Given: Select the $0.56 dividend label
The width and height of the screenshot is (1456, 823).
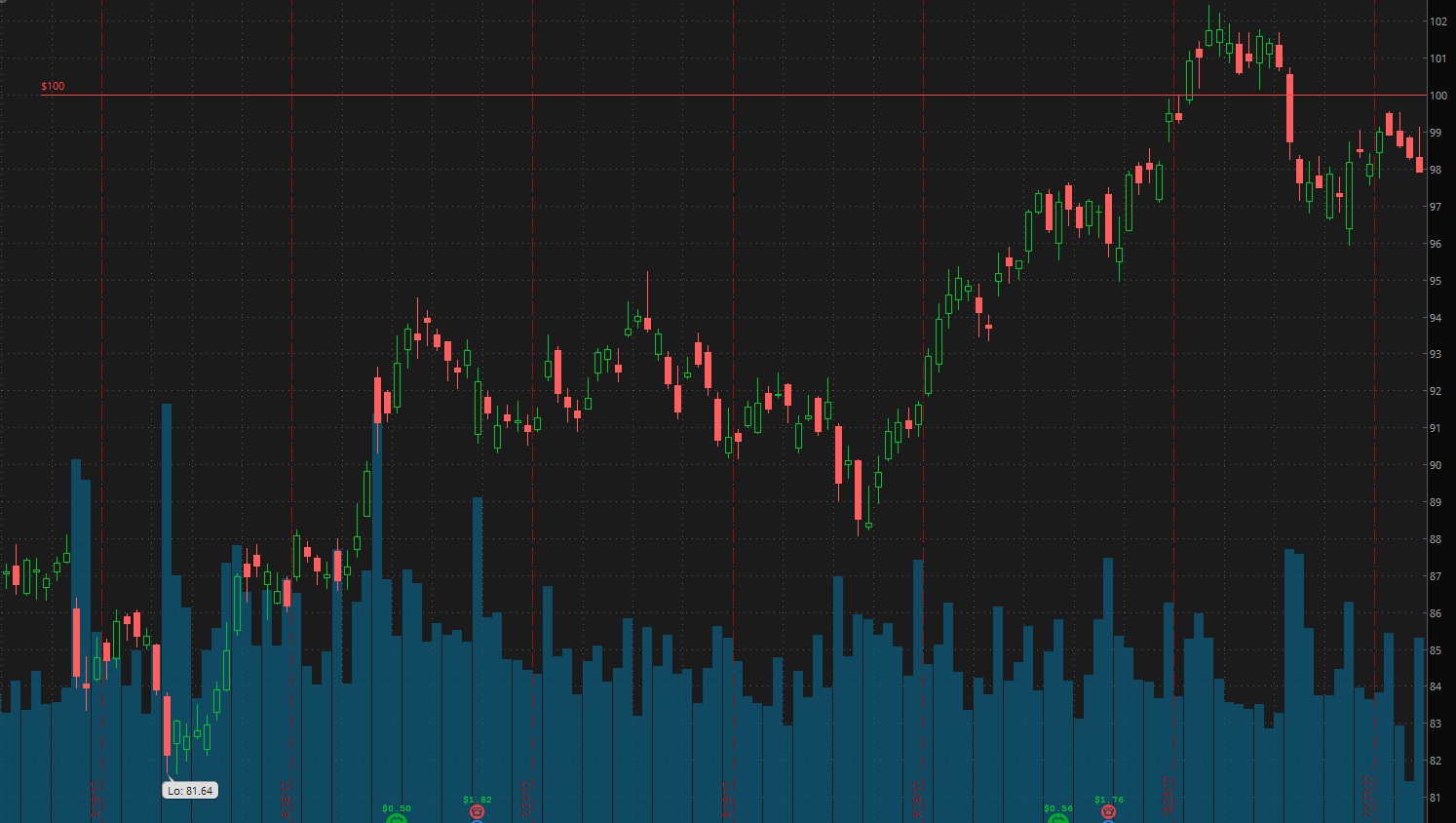Looking at the screenshot, I should 1058,808.
